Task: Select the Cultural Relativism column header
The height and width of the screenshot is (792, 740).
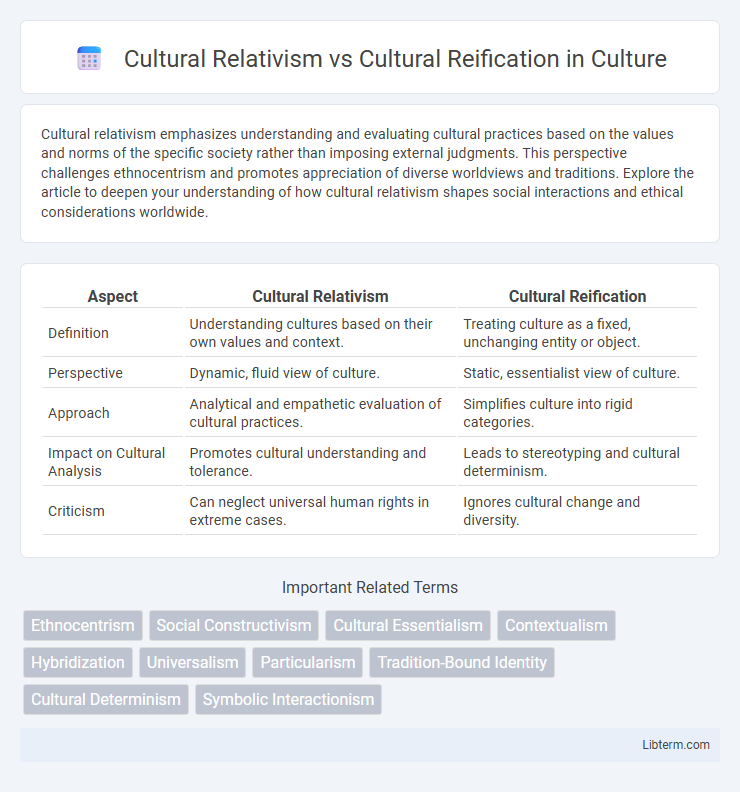Action: pyautogui.click(x=320, y=296)
